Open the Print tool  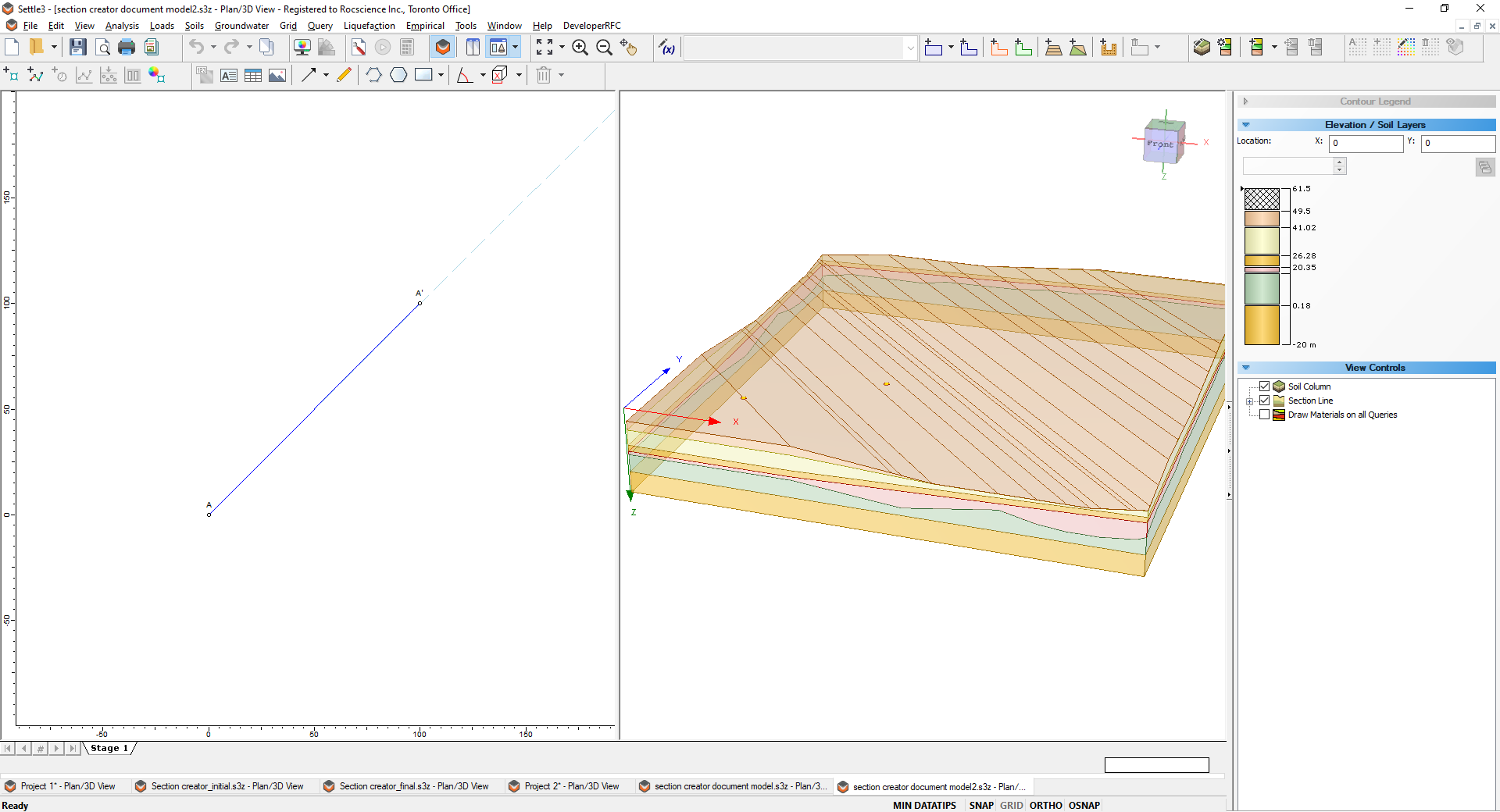[x=127, y=47]
